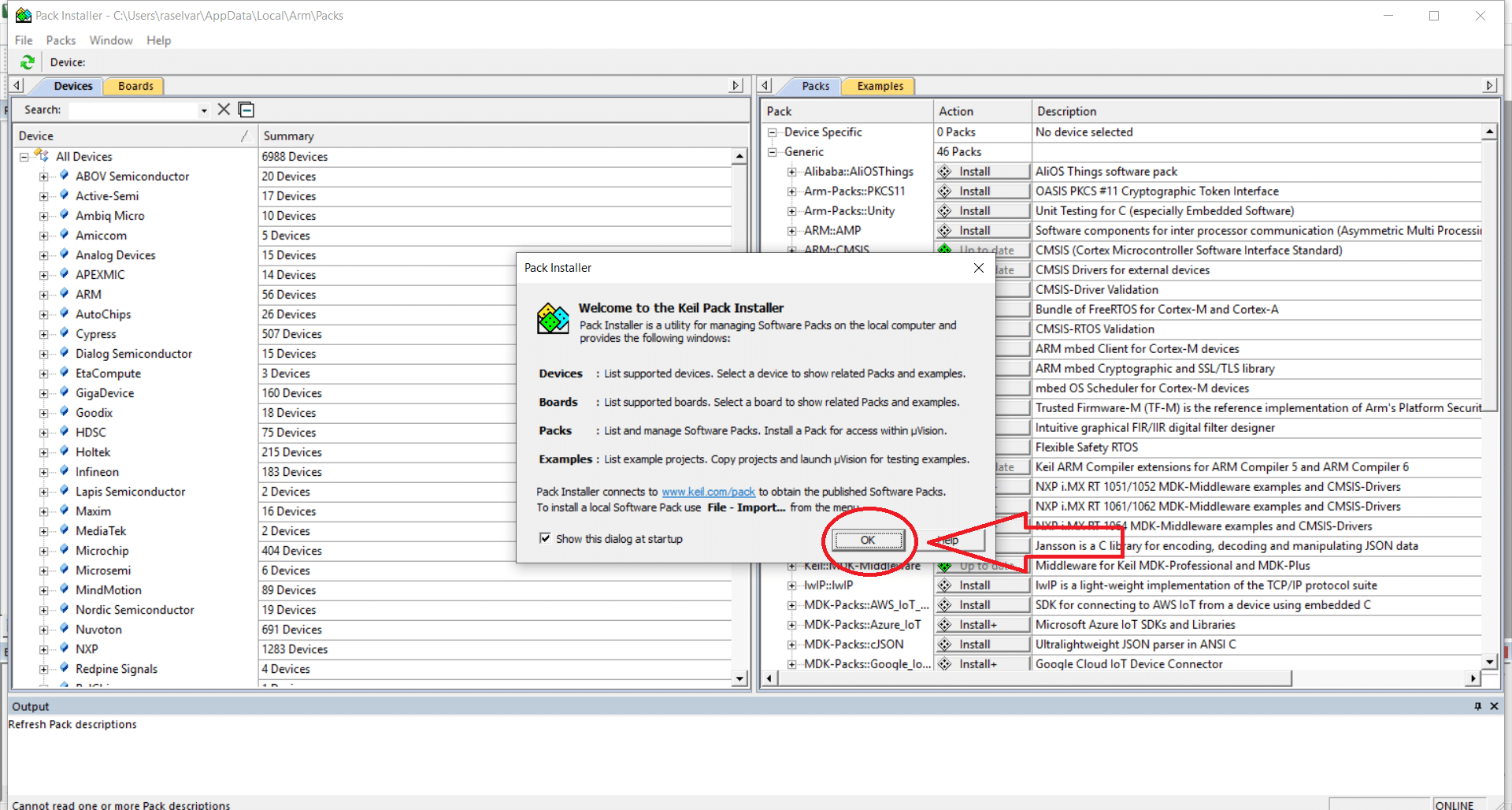1512x810 pixels.
Task: Select the Packs tab in right pane
Action: coord(815,86)
